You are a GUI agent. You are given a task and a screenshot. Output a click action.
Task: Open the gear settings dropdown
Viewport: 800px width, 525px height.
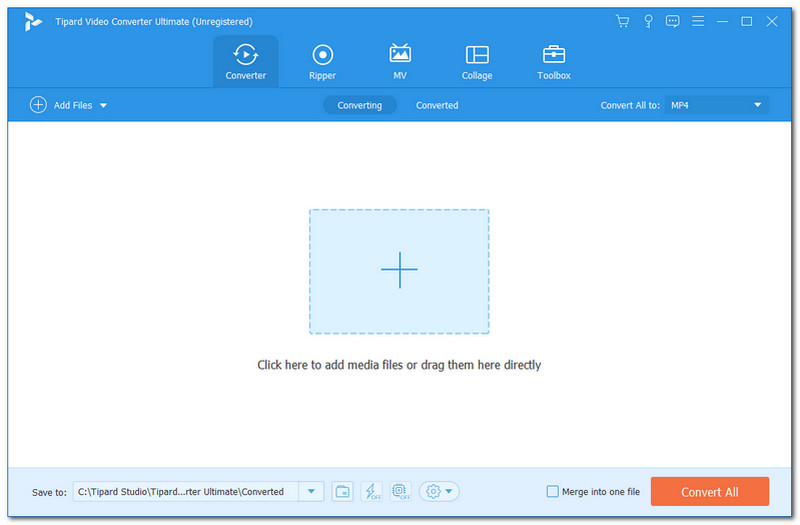point(439,492)
